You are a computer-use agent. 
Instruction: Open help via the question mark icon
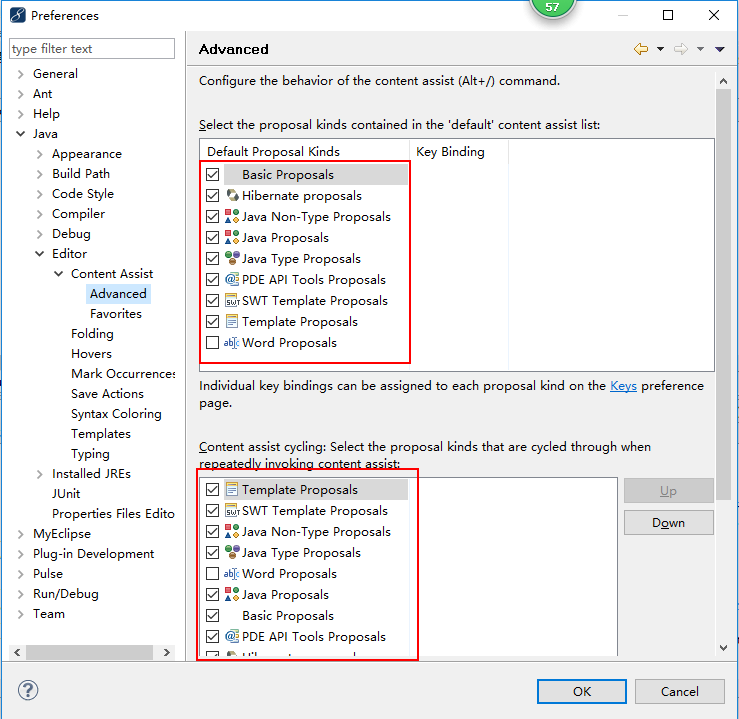pyautogui.click(x=28, y=690)
